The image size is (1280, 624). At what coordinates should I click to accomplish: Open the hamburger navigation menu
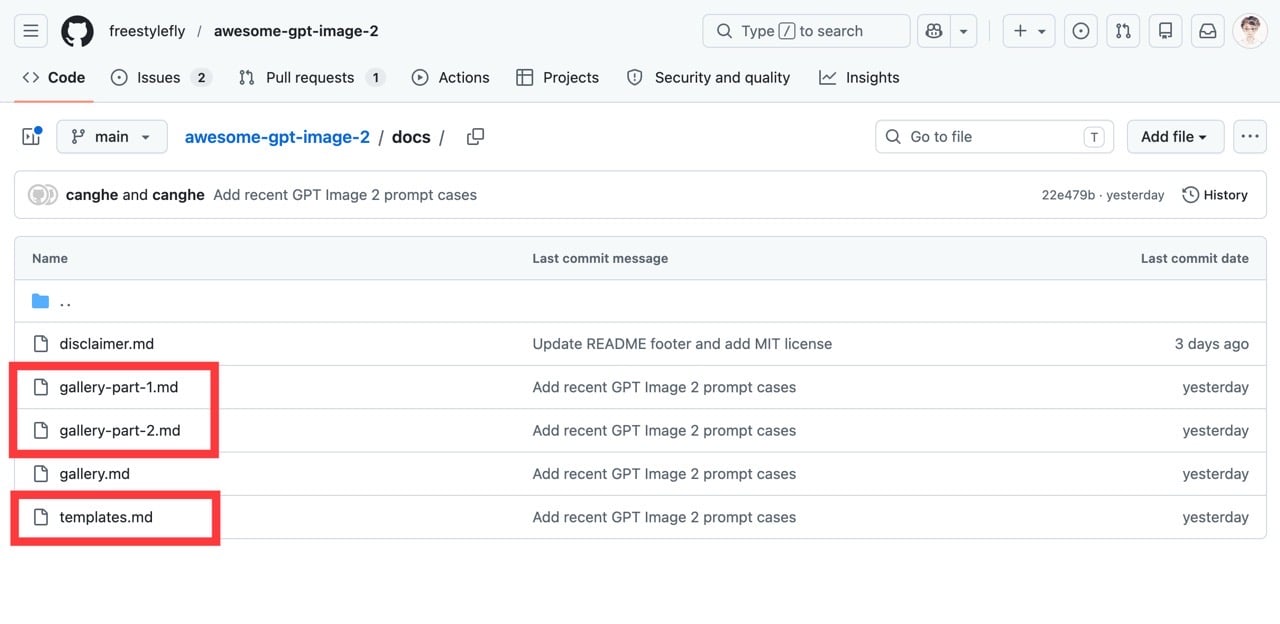point(31,31)
